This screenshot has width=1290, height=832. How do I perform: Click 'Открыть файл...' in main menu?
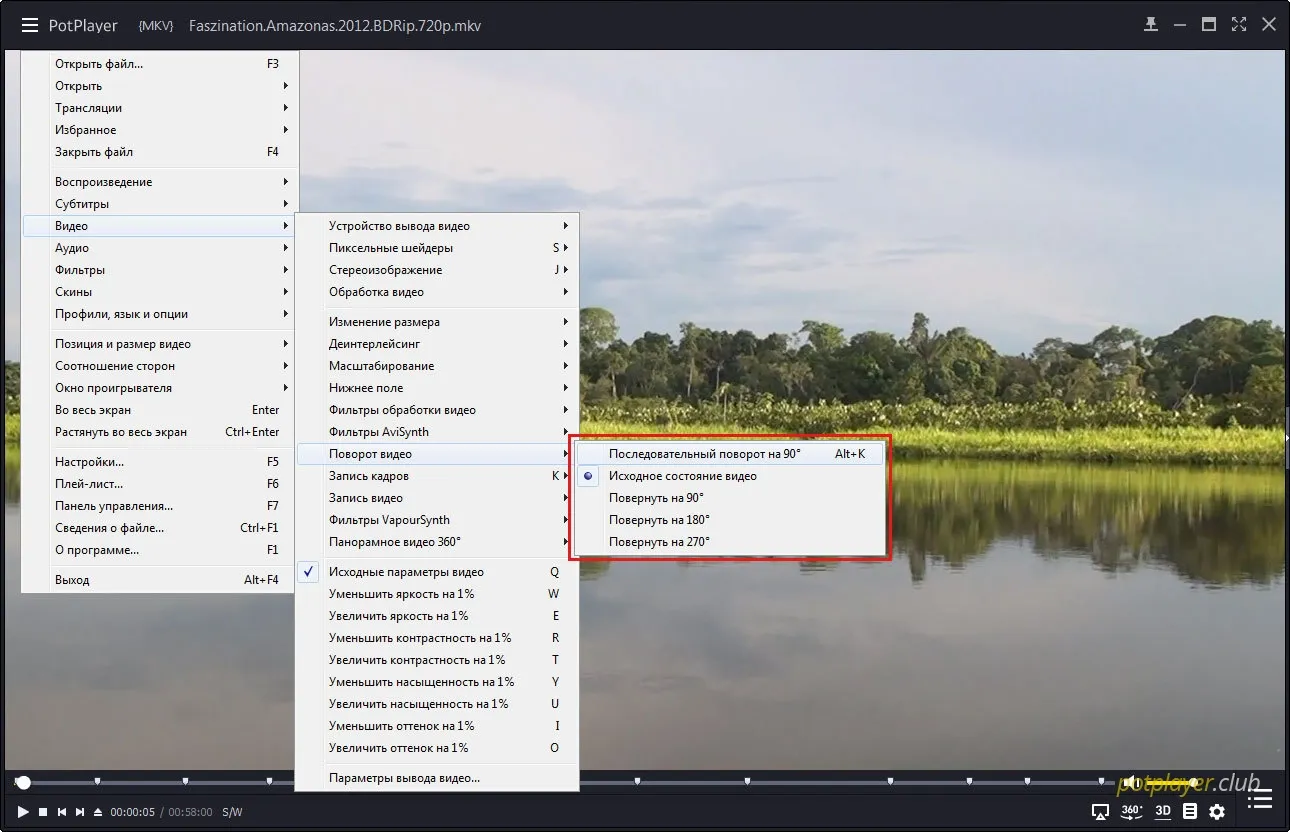pyautogui.click(x=158, y=64)
